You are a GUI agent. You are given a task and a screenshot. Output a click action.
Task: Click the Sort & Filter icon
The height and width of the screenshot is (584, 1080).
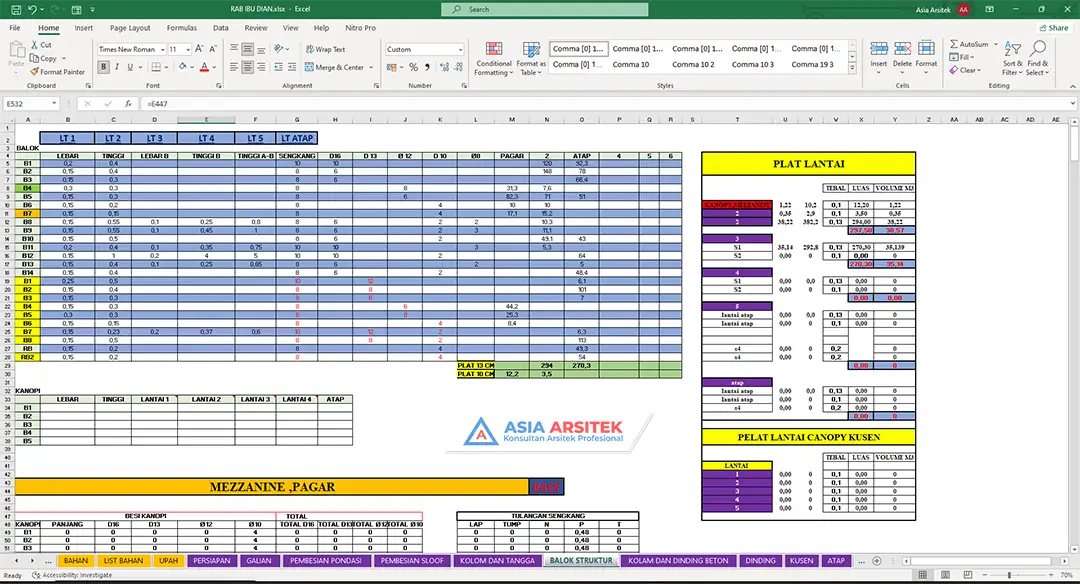pos(1012,58)
